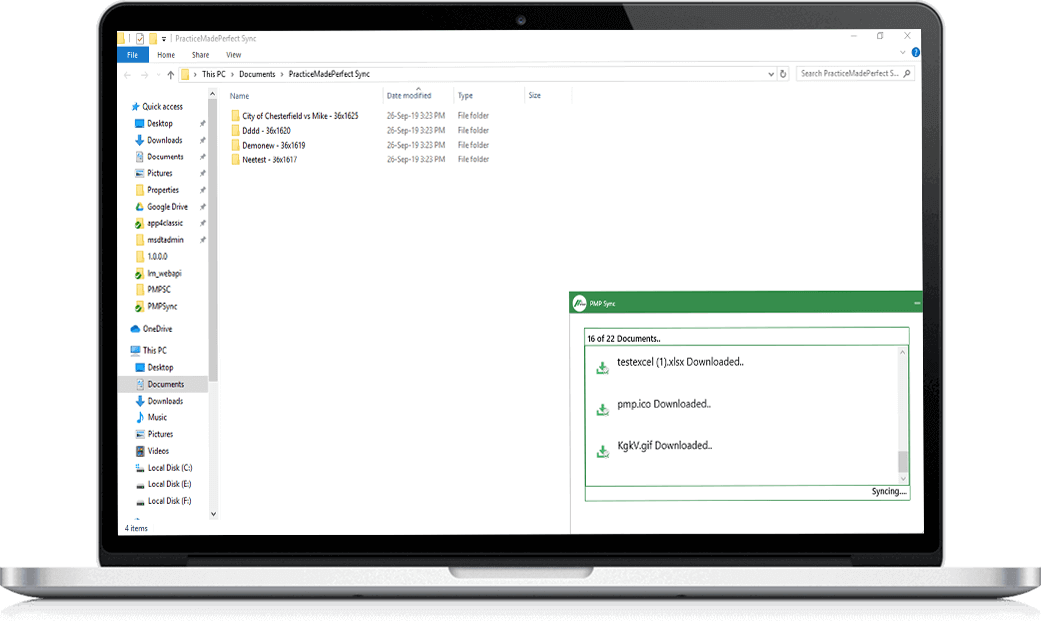Click the KgkV.gif download icon
Viewport: 1041px width, 621px height.
pyautogui.click(x=602, y=451)
